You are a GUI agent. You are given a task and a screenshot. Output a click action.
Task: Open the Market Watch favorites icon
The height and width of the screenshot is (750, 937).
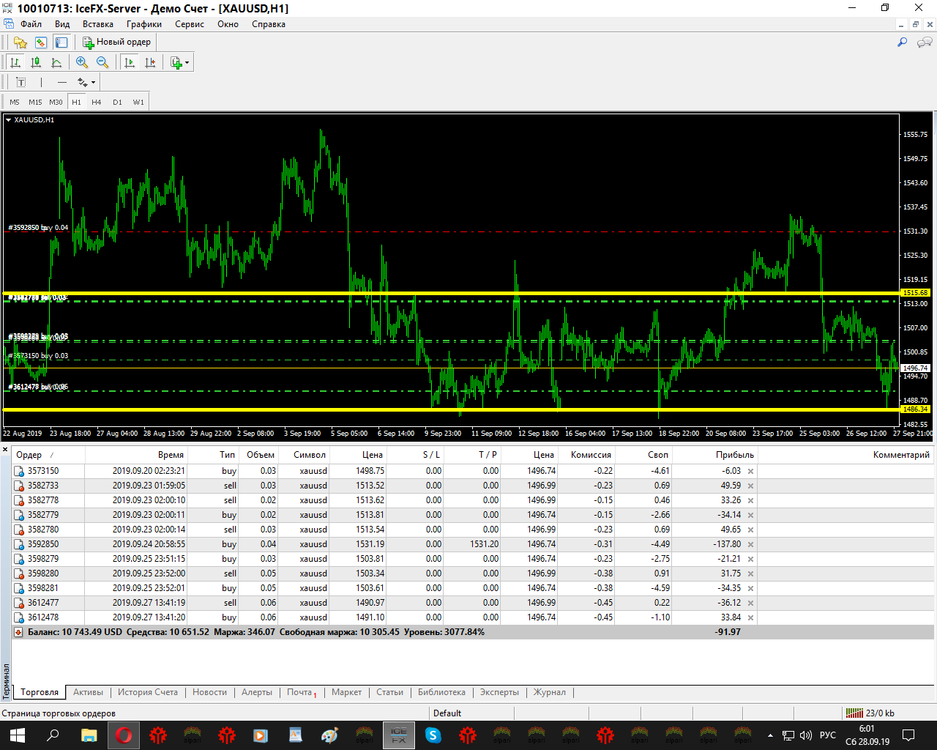click(20, 42)
